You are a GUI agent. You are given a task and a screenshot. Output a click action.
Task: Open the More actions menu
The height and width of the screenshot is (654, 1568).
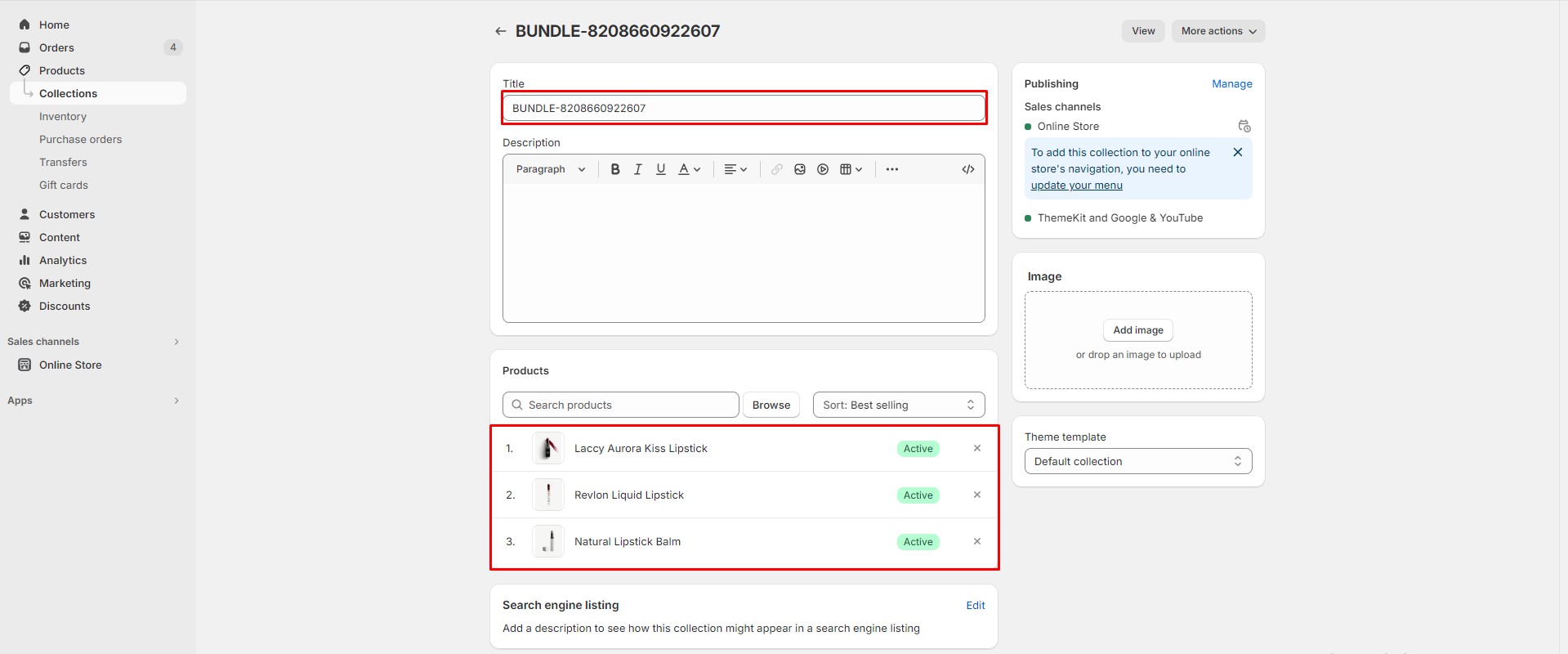tap(1217, 31)
